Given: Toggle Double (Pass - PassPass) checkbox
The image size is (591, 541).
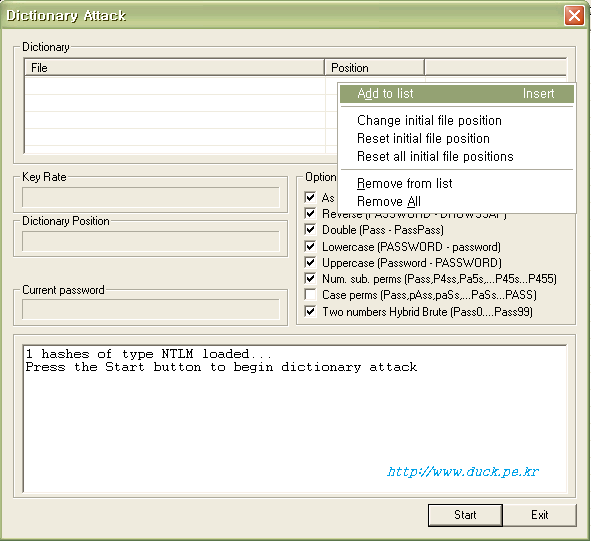Looking at the screenshot, I should pyautogui.click(x=310, y=230).
